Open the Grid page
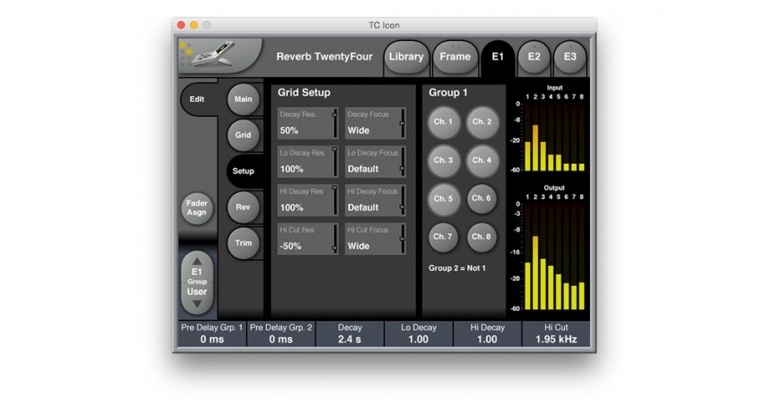The image size is (770, 418). (x=243, y=135)
